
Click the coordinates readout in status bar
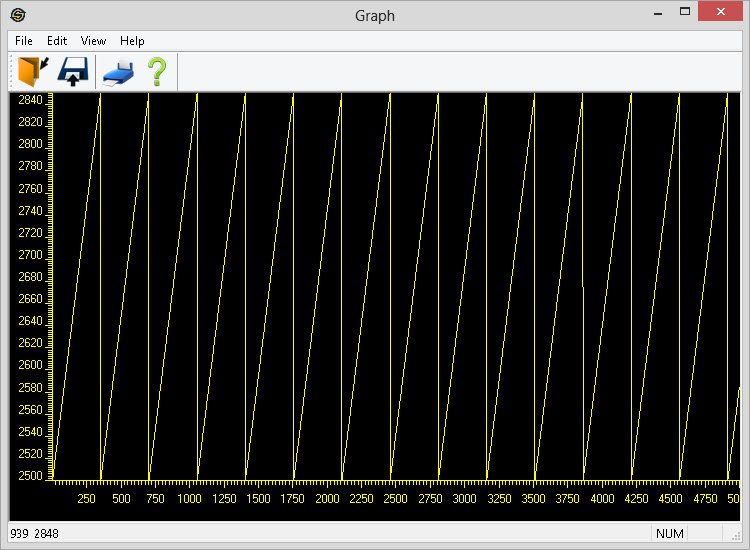36,534
